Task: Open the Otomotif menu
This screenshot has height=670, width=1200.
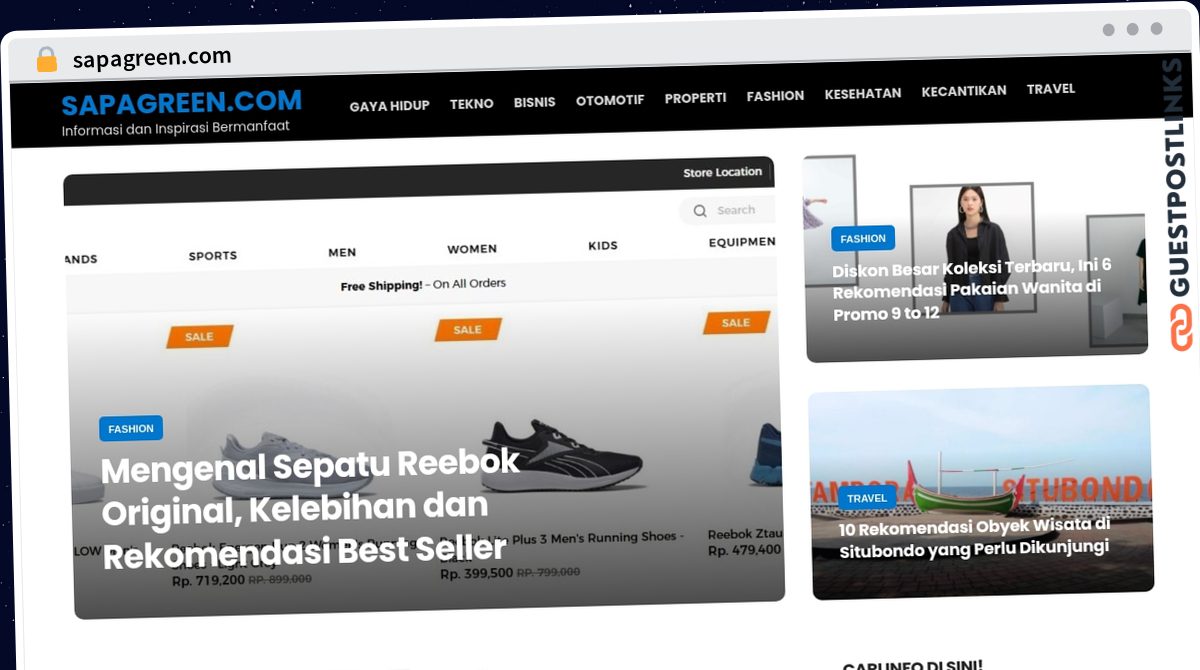Action: point(610,100)
